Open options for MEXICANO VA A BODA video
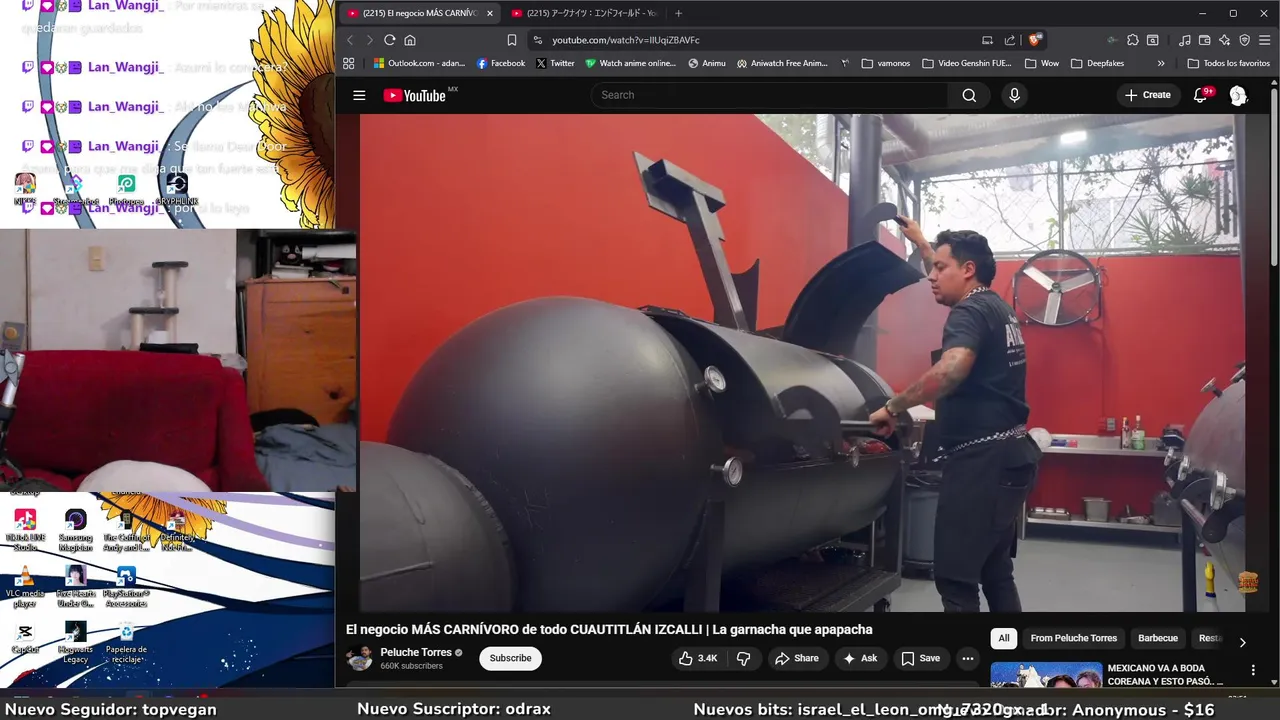The image size is (1280, 720). pyautogui.click(x=1253, y=670)
